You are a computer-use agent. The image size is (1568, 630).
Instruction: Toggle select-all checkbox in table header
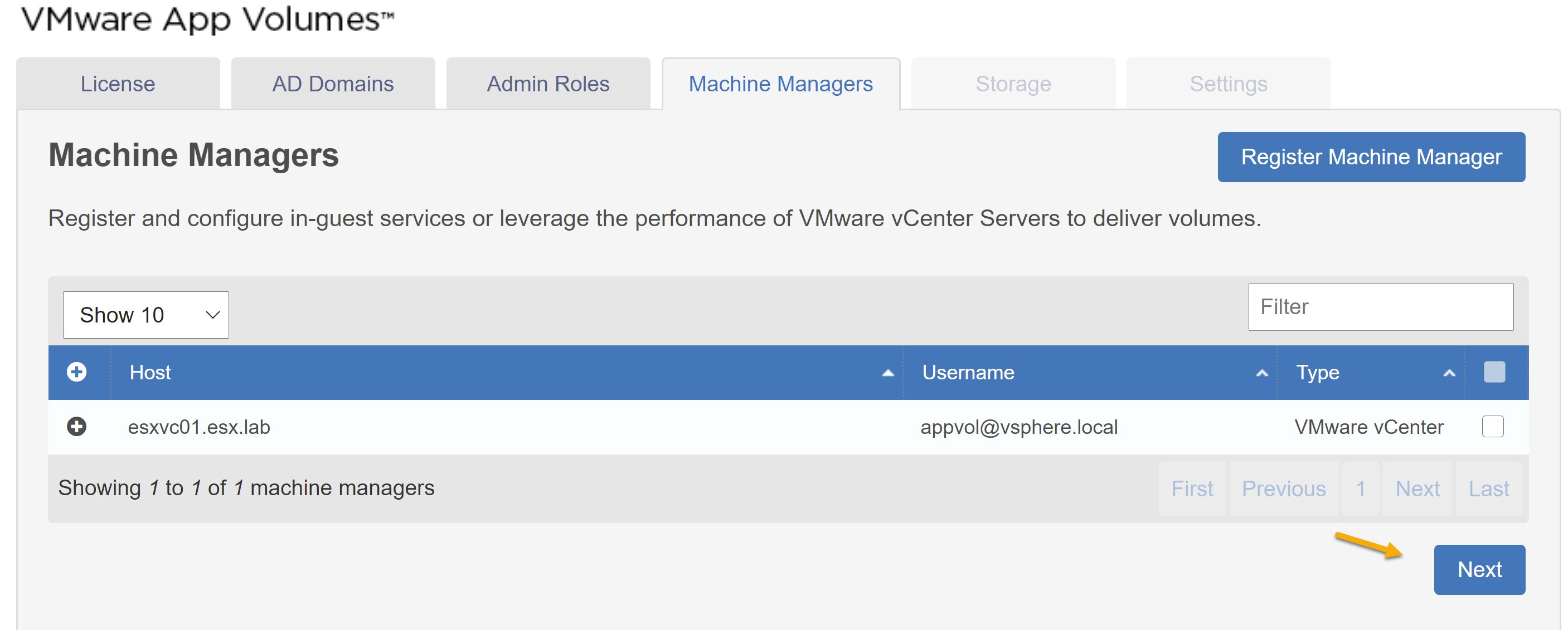point(1494,372)
